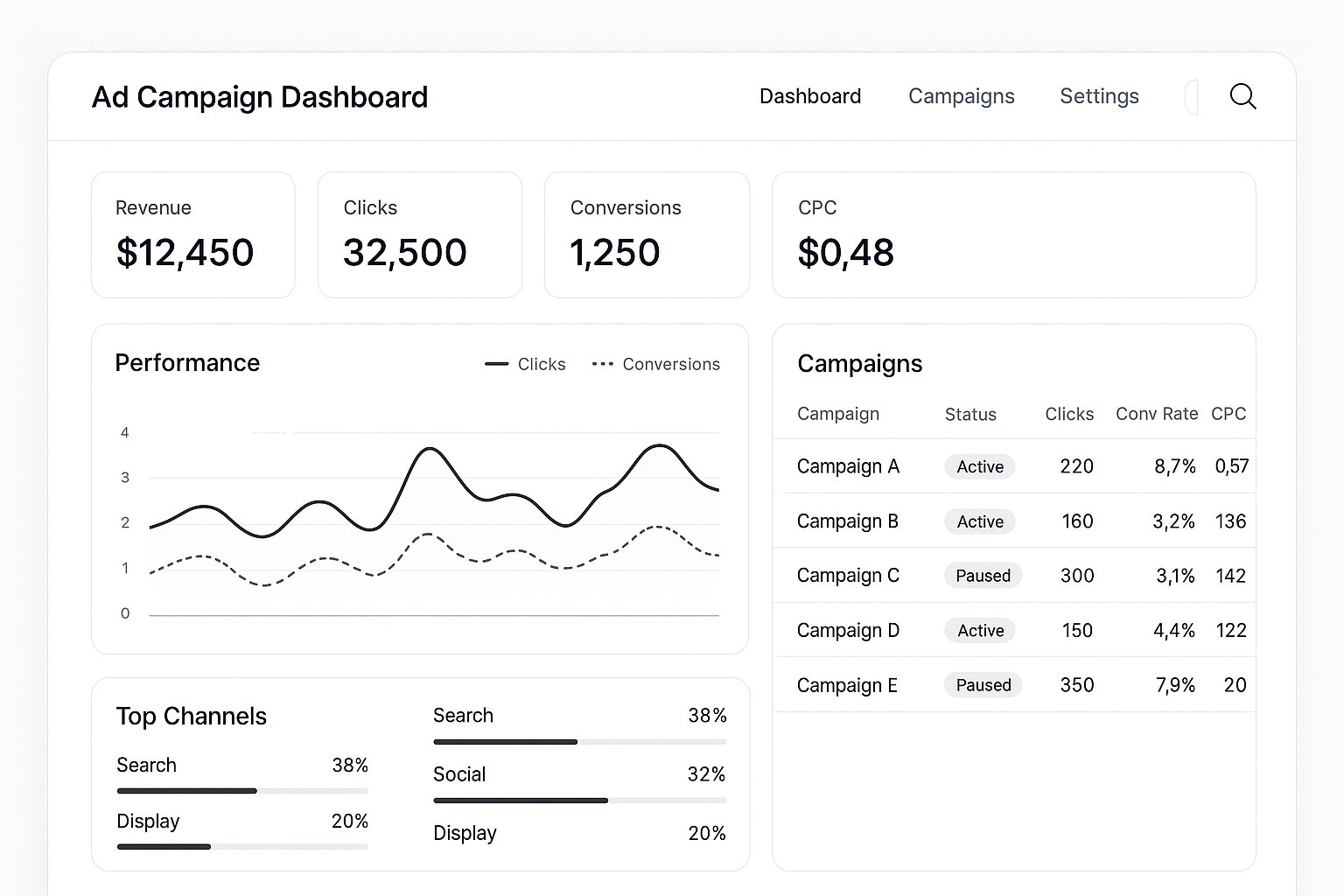Viewport: 1344px width, 896px height.
Task: Open the Dashboard nav tab
Action: pyautogui.click(x=809, y=96)
